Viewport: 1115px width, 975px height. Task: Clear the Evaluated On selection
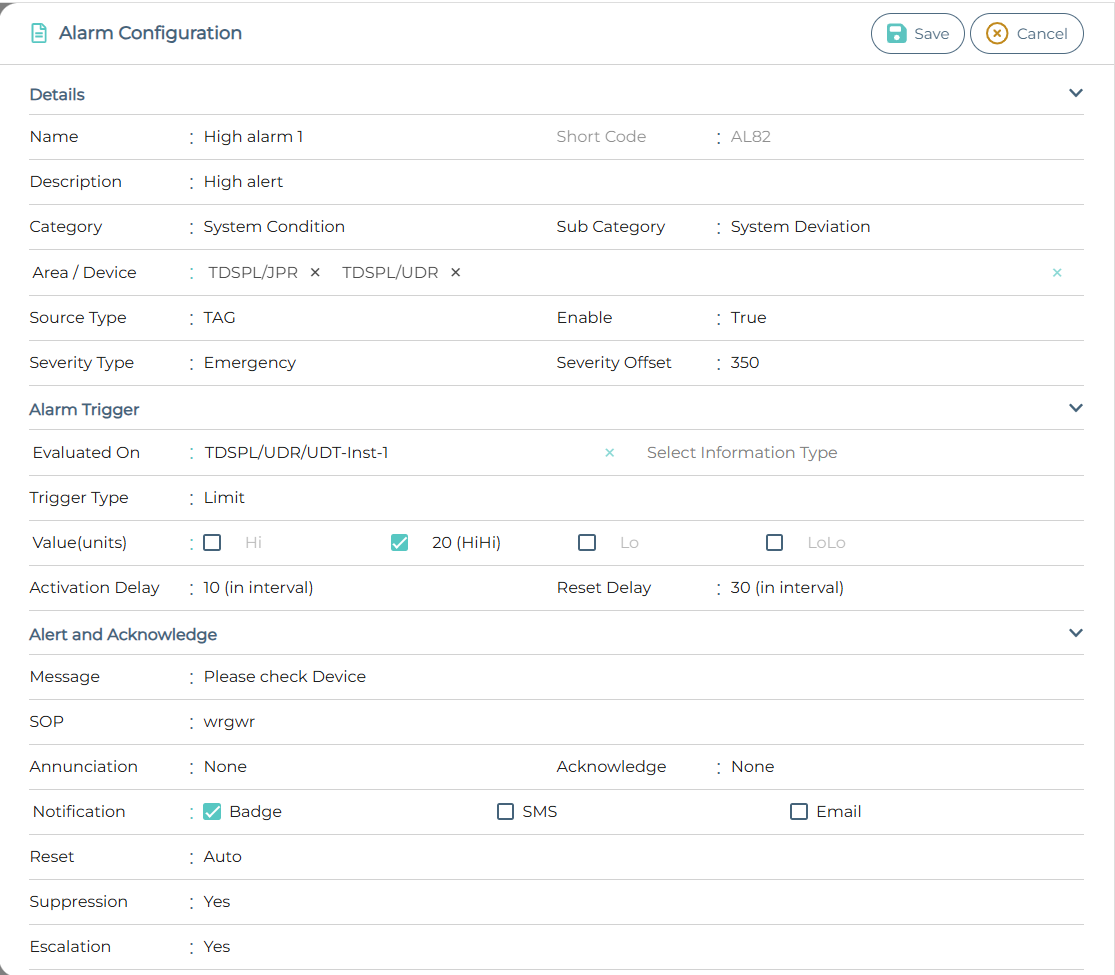coord(609,453)
